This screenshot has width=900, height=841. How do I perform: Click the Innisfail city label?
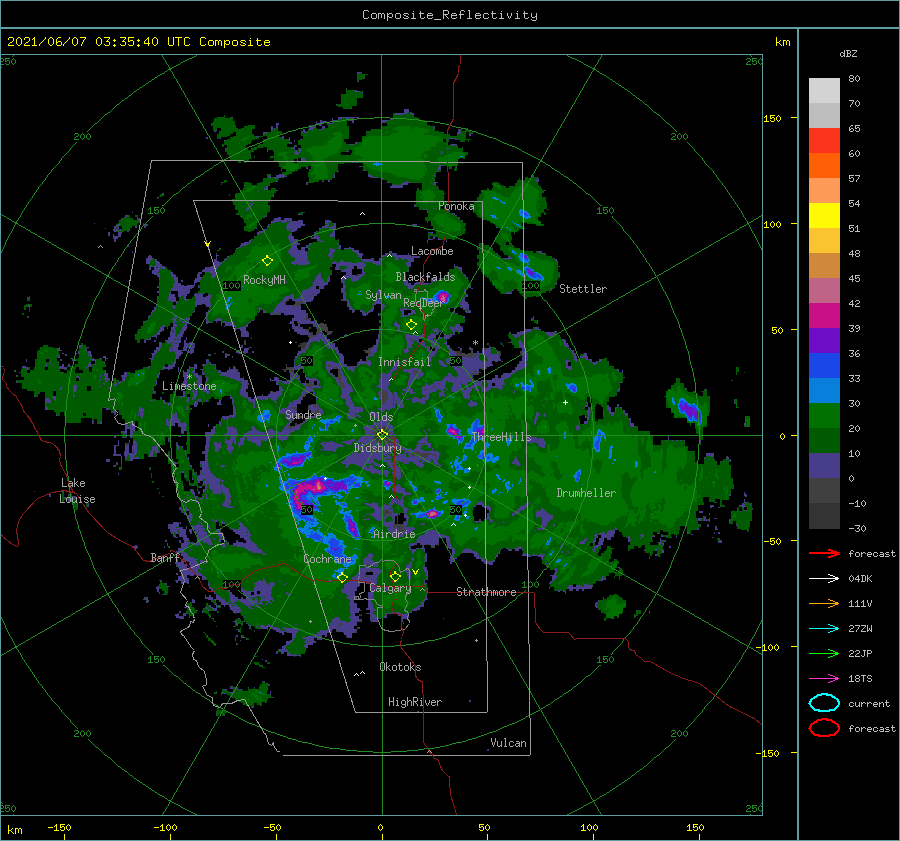[404, 362]
